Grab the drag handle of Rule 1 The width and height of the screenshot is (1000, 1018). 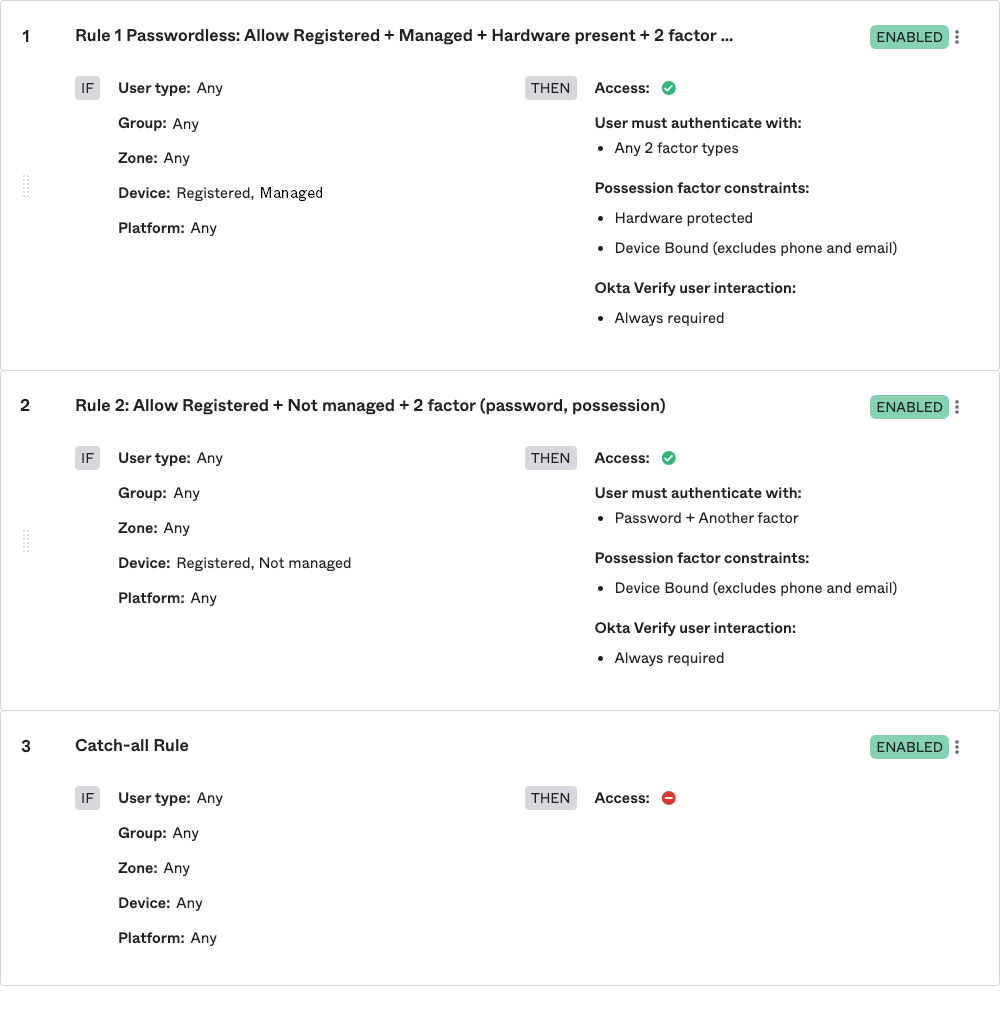[26, 186]
